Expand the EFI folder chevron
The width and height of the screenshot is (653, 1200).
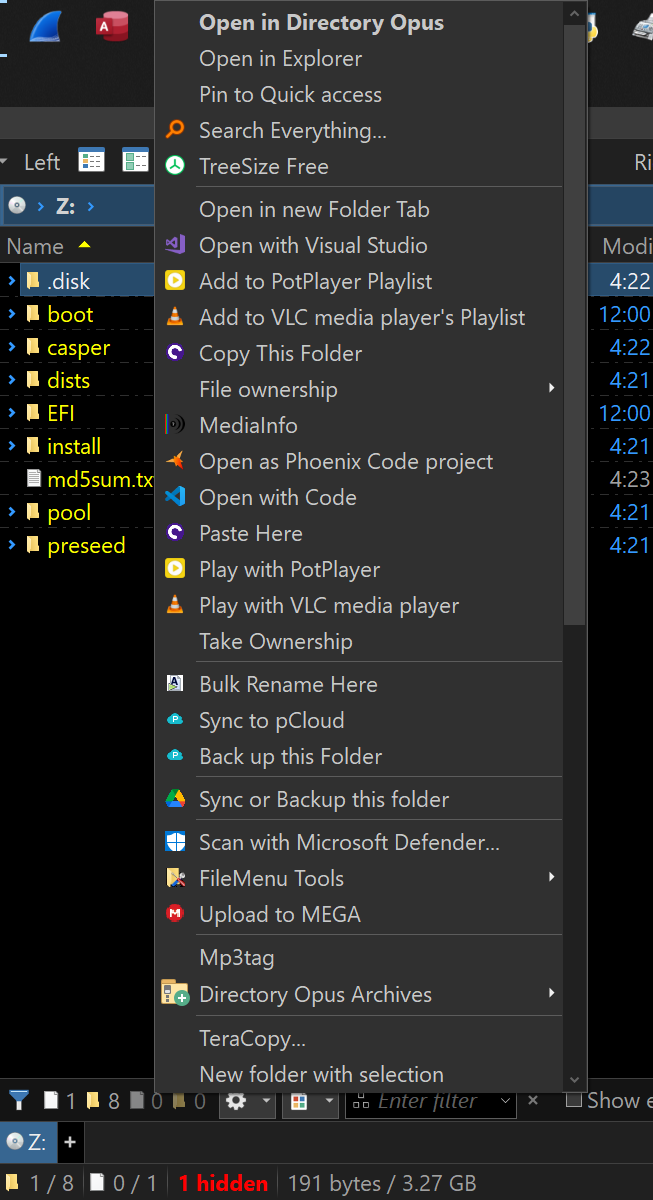coord(11,413)
